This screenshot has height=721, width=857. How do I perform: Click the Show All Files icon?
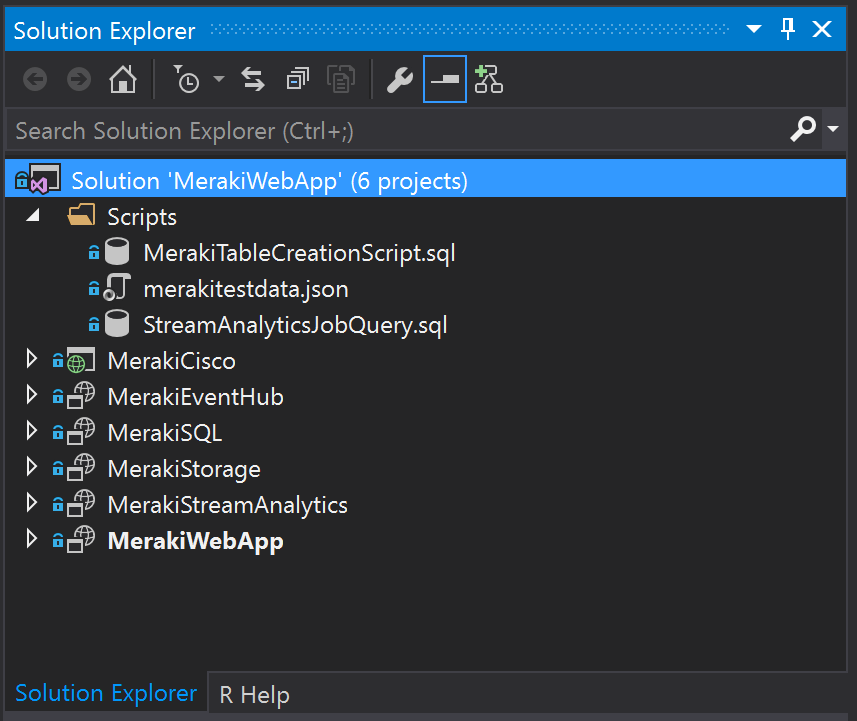(x=341, y=80)
